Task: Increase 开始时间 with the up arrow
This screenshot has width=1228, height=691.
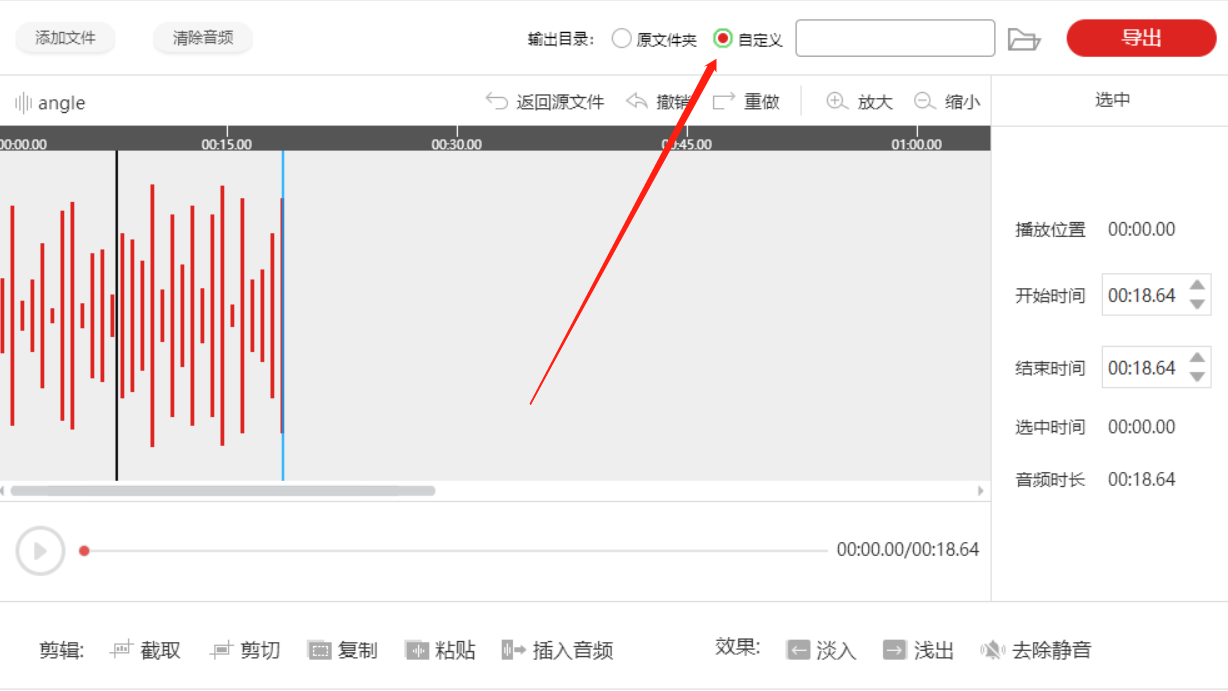Action: [x=1197, y=286]
